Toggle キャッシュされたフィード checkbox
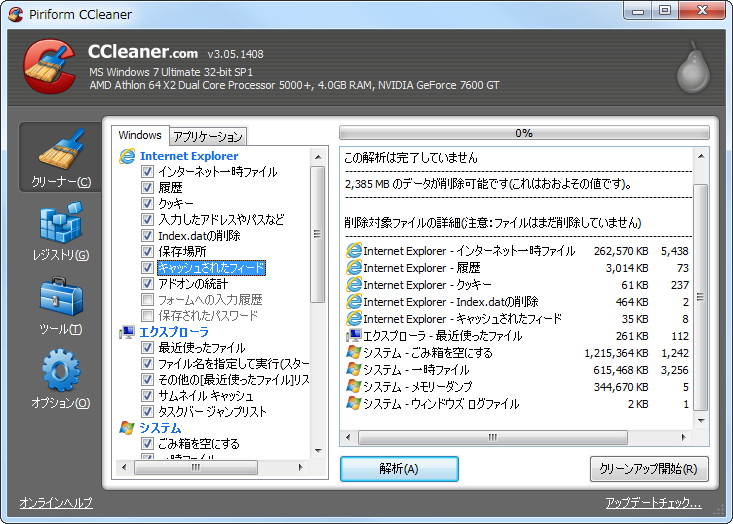This screenshot has height=524, width=733. (147, 267)
